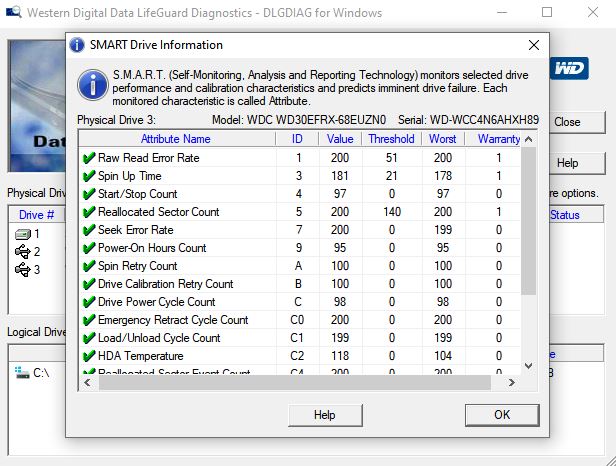
Task: Click the green checkmark beside Emergency Retract Cycle Count
Action: pyautogui.click(x=89, y=320)
